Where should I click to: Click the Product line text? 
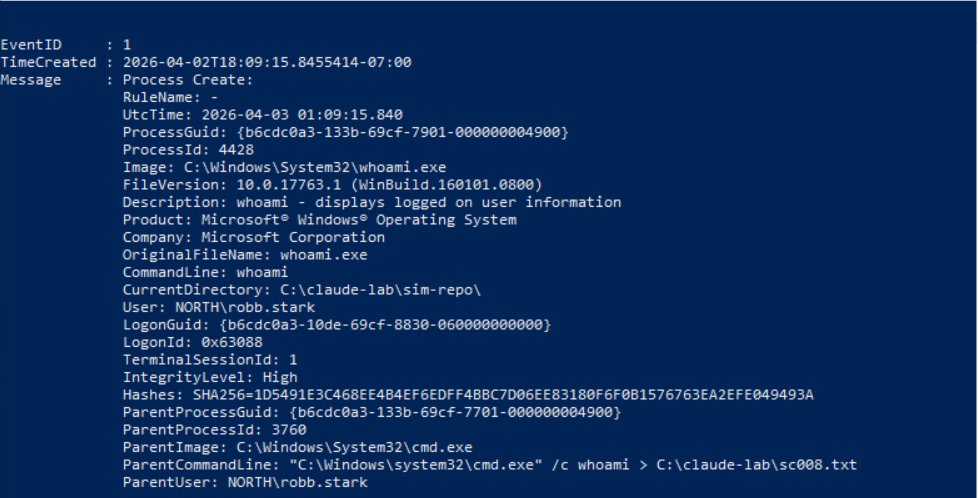319,220
